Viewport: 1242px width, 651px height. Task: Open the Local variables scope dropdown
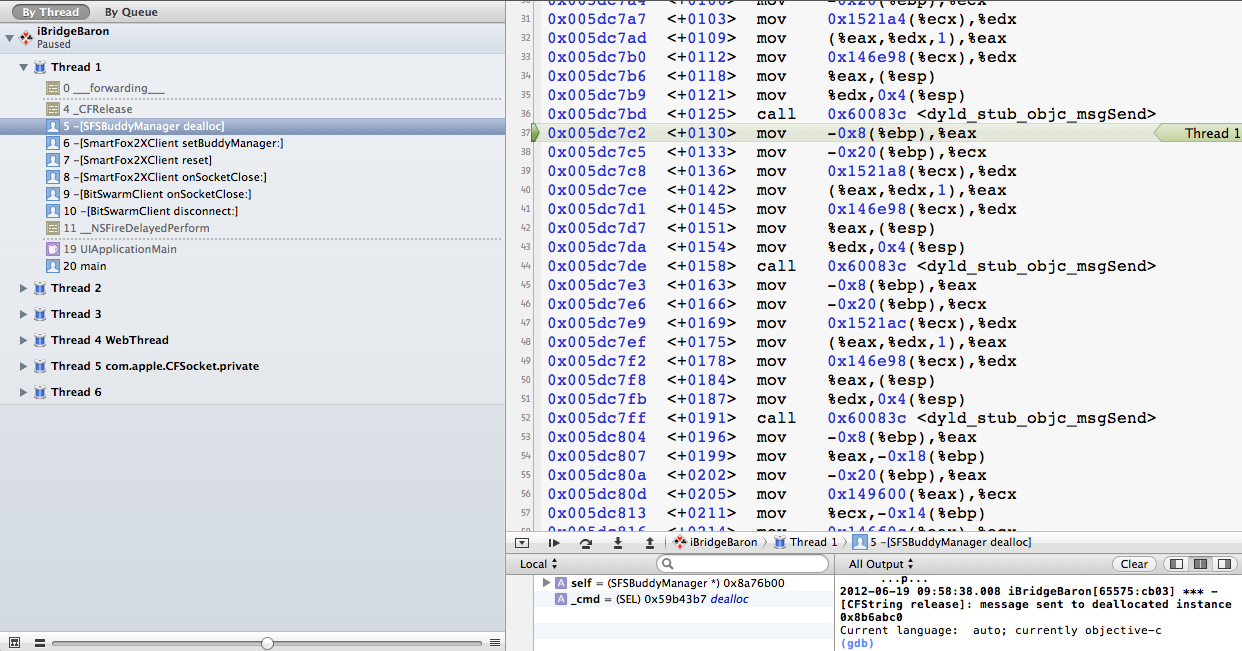click(539, 564)
